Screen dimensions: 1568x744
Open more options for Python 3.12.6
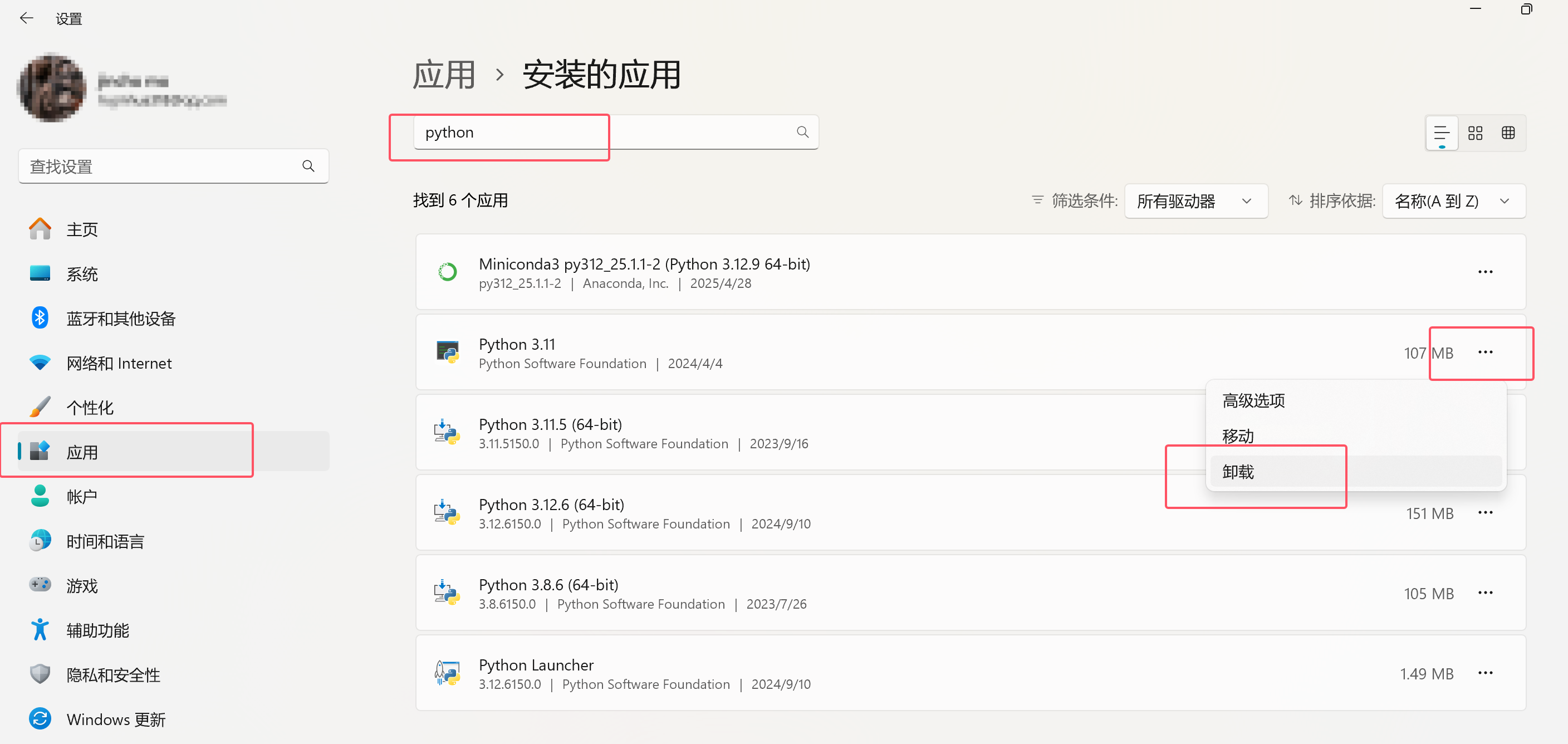pos(1484,513)
